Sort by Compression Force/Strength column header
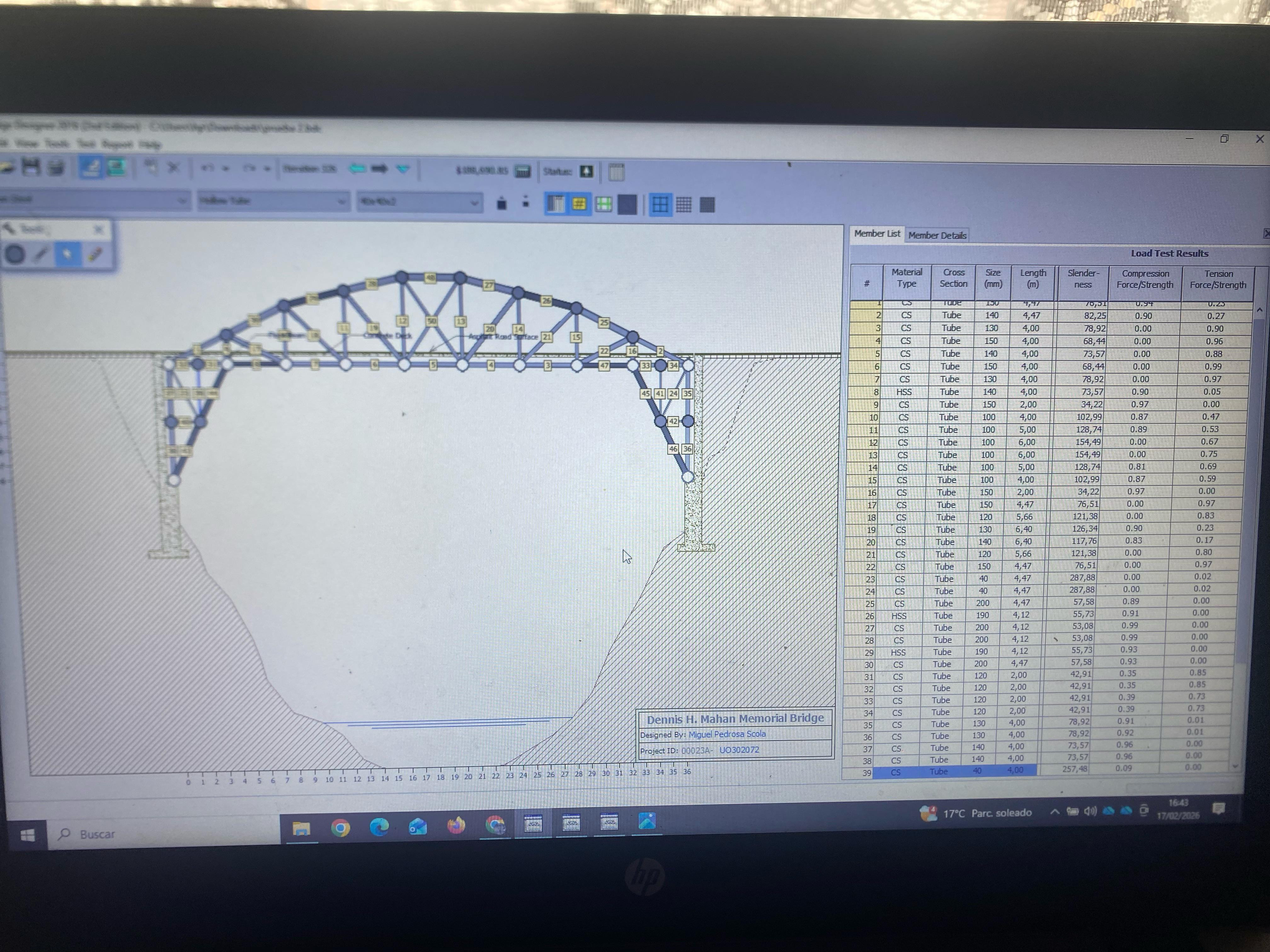This screenshot has width=1270, height=952. click(x=1144, y=280)
